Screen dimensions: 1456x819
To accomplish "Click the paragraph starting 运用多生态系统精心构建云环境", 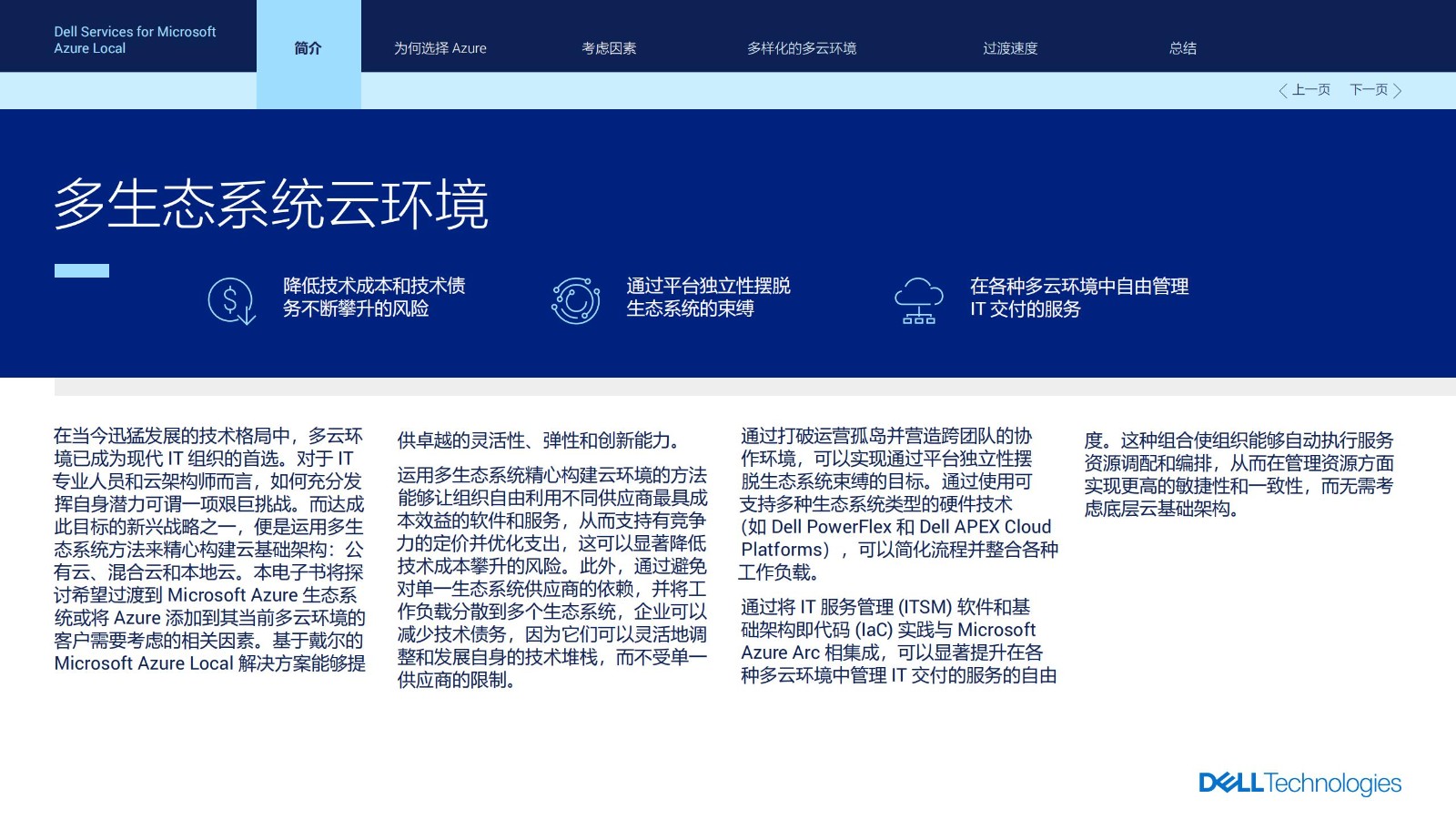I will 552,577.
